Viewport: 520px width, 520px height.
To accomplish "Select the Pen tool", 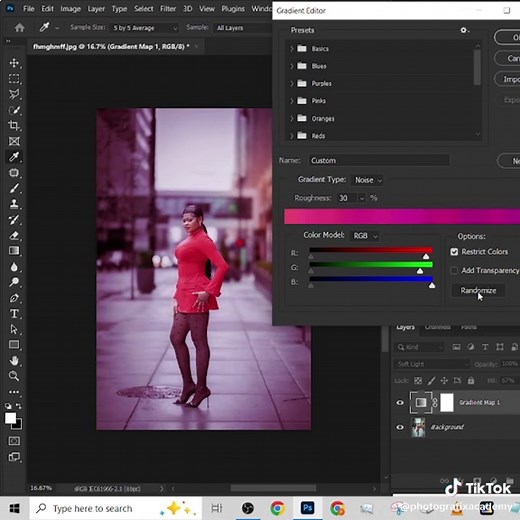I will (14, 298).
